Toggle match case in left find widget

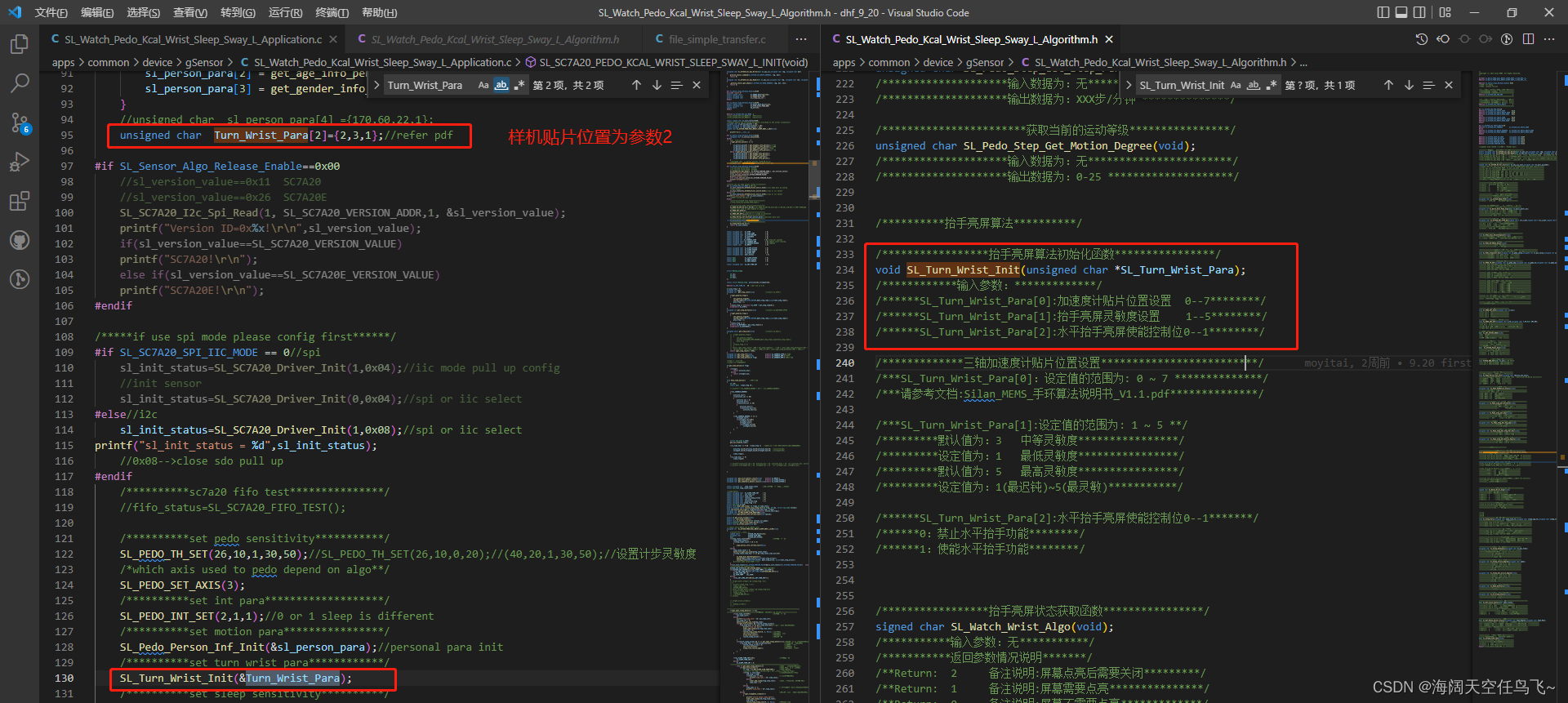pyautogui.click(x=483, y=85)
